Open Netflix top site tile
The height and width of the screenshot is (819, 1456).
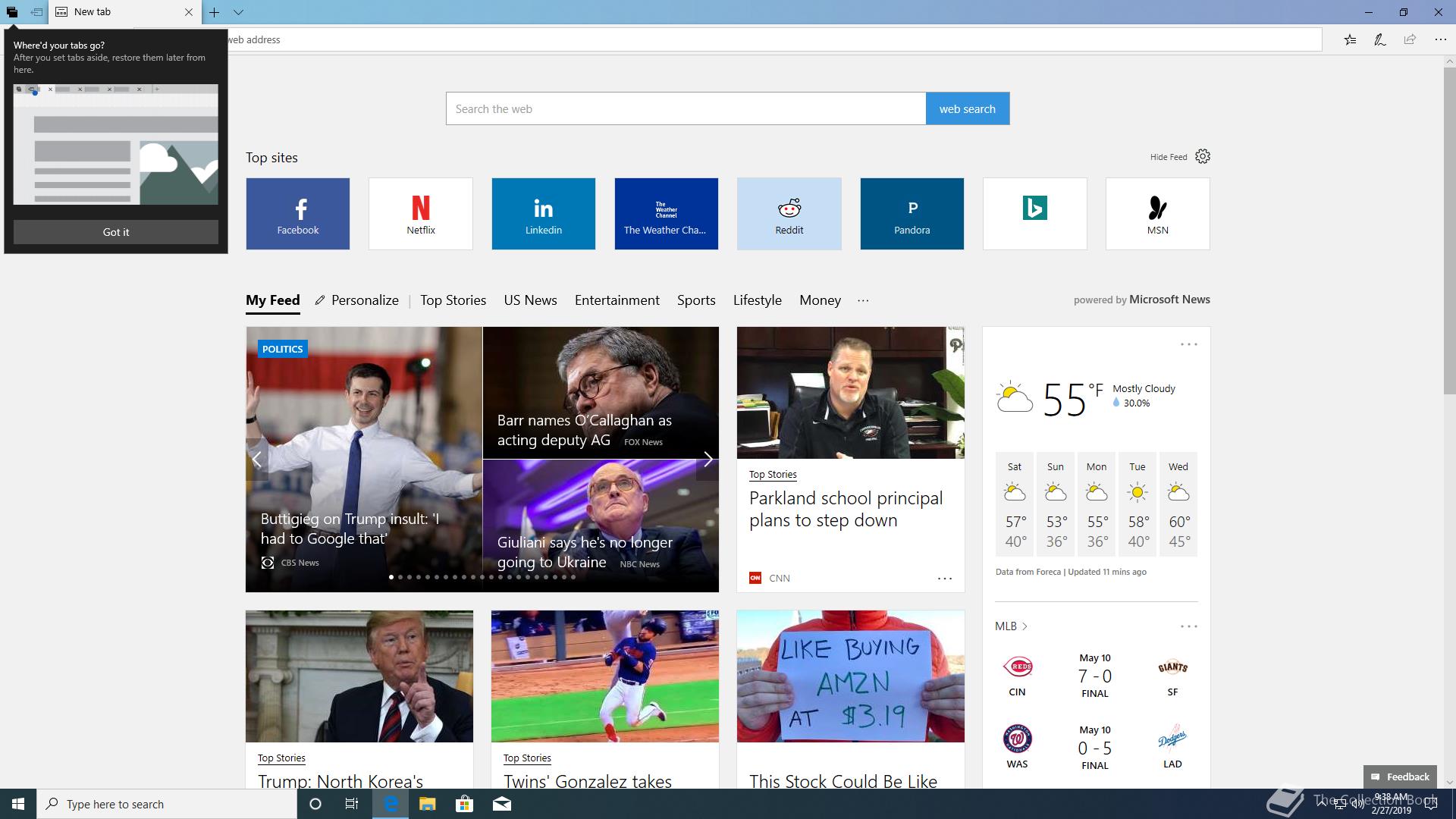pos(421,214)
